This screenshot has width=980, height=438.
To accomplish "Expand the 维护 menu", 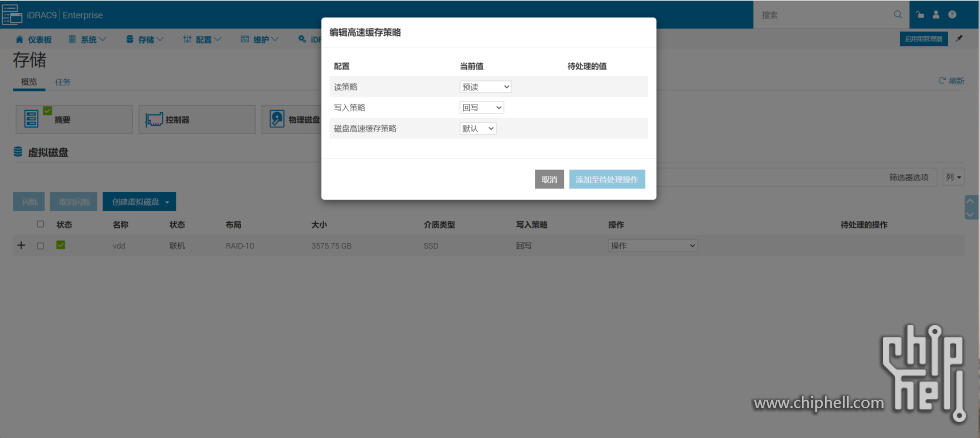I will [x=260, y=39].
